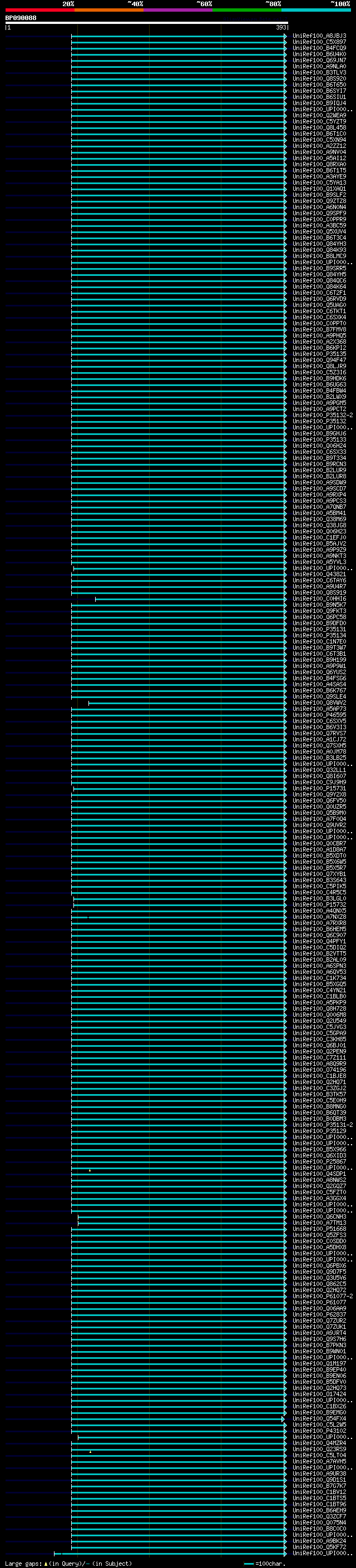The width and height of the screenshot is (356, 1568).
Task: Select hit UniRef100_P35131-2
Action: (x=323, y=1125)
